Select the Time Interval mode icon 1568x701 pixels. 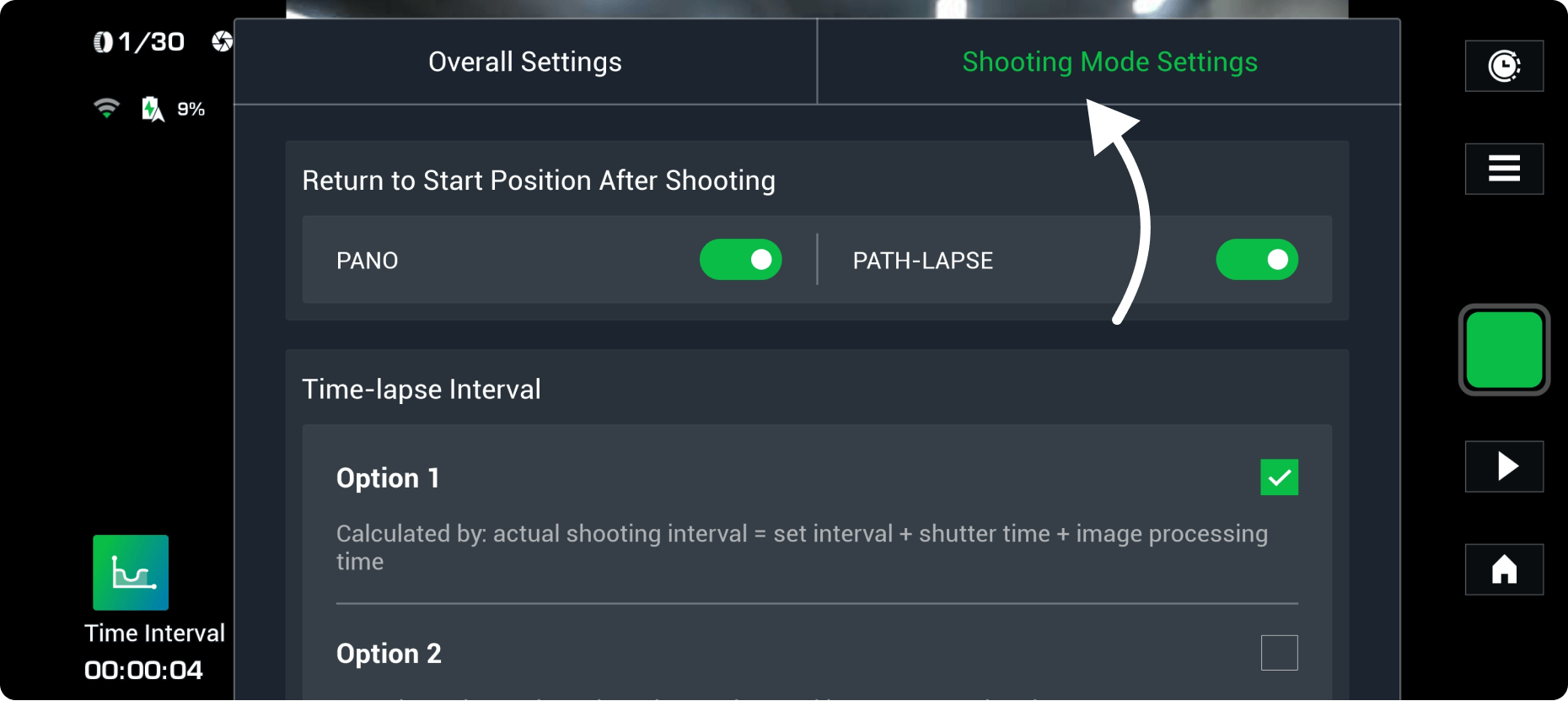click(130, 573)
